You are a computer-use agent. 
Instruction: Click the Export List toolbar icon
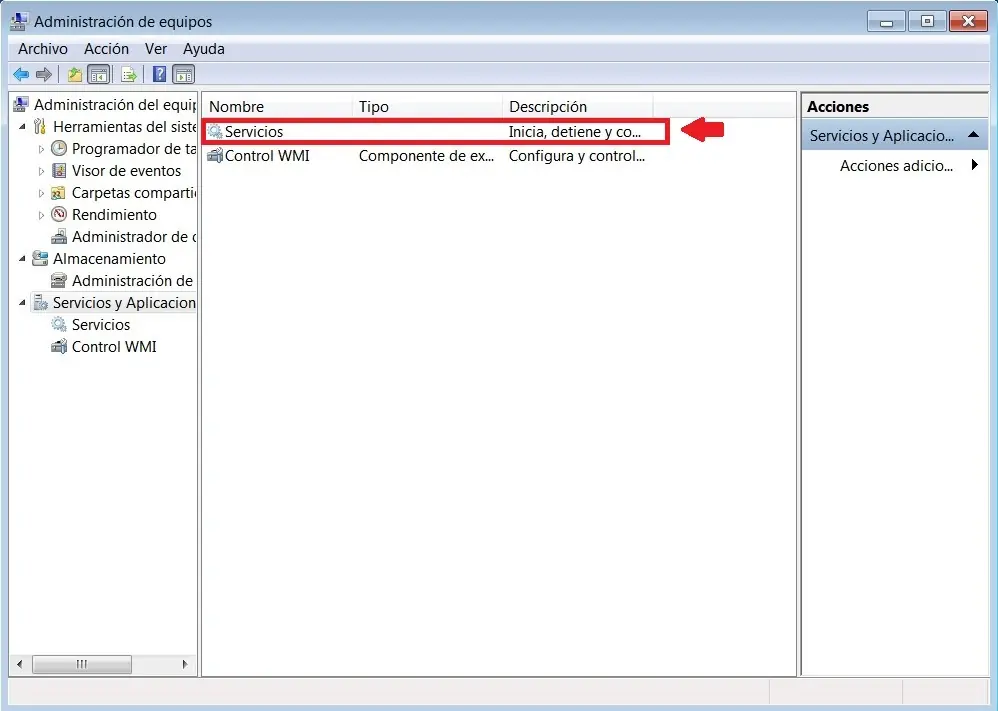pos(129,74)
